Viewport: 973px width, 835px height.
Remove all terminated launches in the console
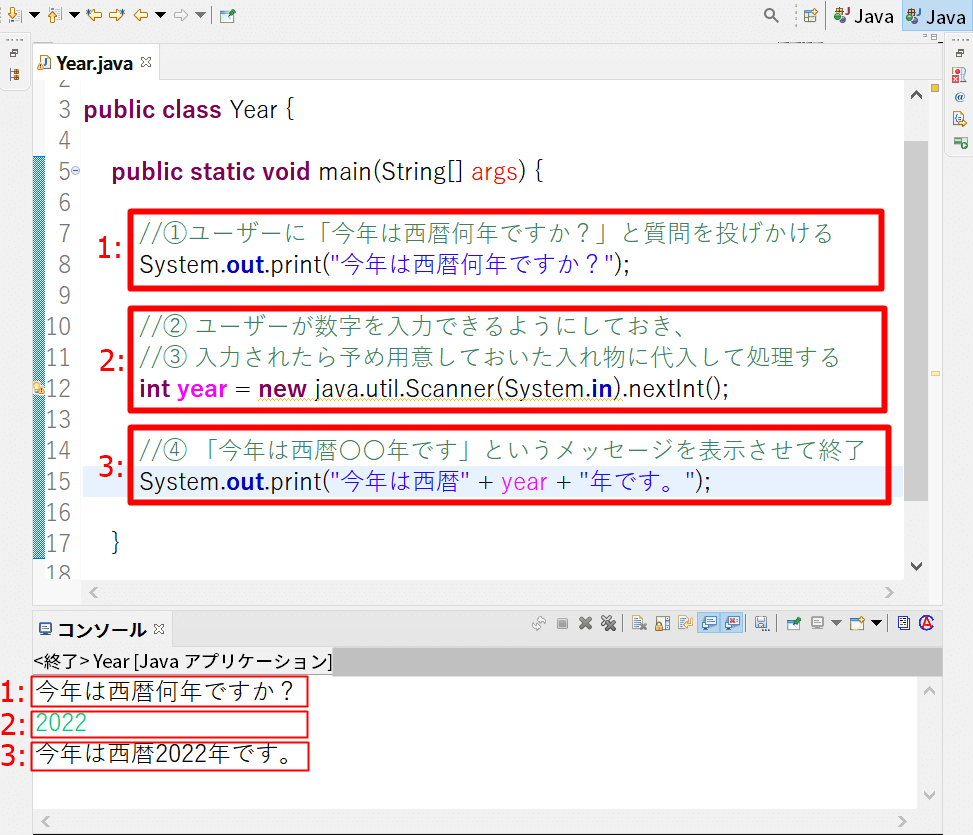pos(608,623)
